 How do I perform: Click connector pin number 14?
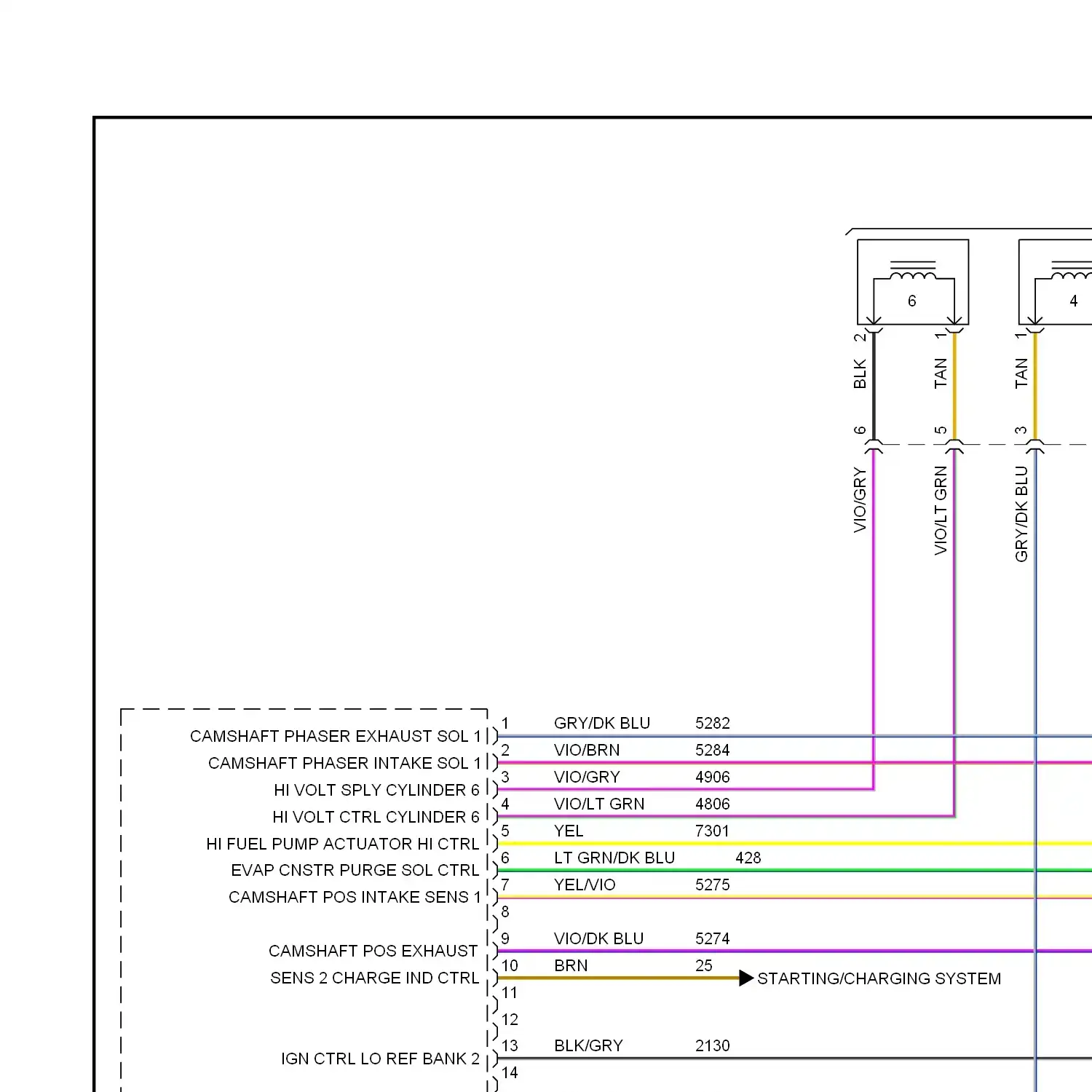[510, 1072]
